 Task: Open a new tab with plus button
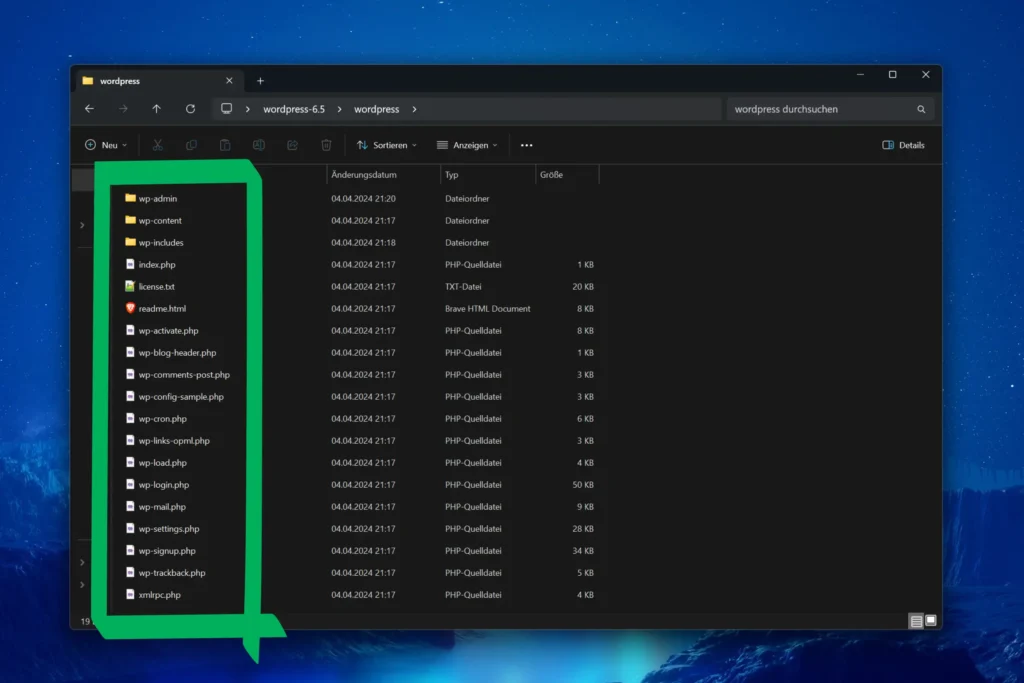pos(260,81)
